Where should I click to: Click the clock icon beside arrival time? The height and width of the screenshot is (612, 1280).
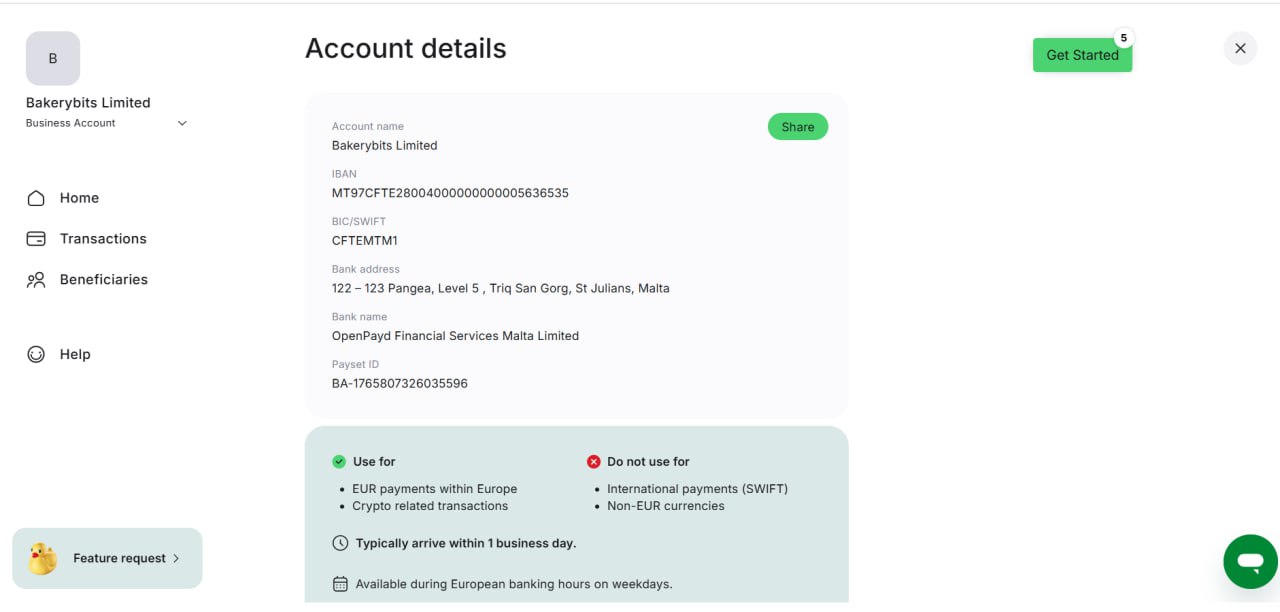click(x=340, y=543)
